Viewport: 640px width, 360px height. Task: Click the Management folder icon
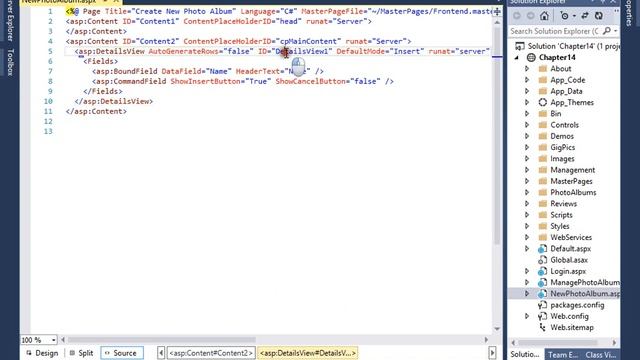[542, 170]
